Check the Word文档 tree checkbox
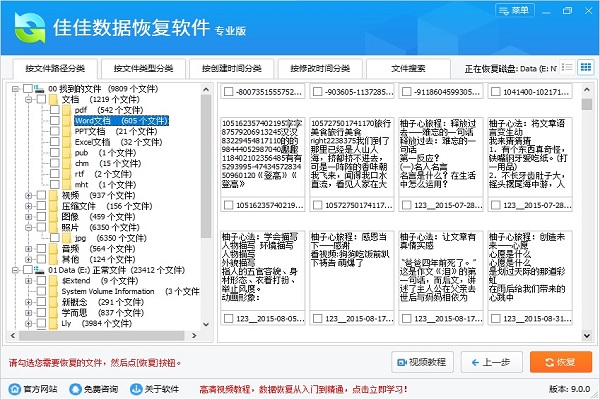The width and height of the screenshot is (600, 400). click(x=55, y=121)
